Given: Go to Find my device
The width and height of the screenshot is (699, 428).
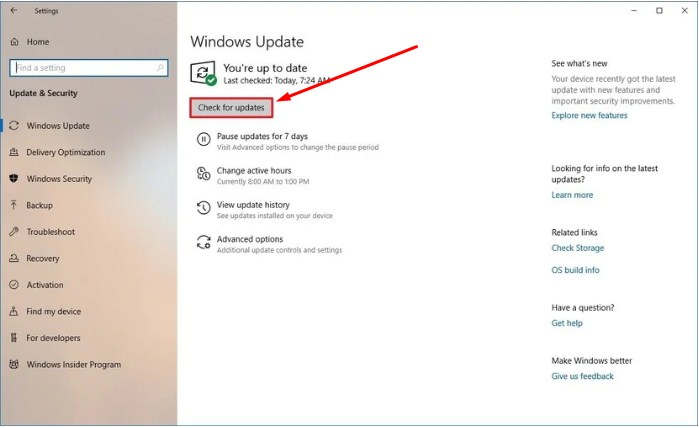Looking at the screenshot, I should point(53,311).
